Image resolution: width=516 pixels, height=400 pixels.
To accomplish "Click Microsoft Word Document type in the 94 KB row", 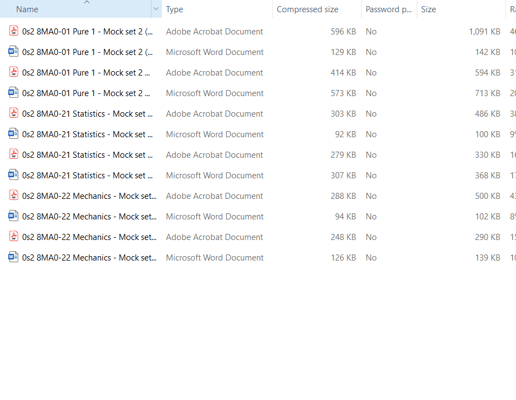I will (215, 217).
